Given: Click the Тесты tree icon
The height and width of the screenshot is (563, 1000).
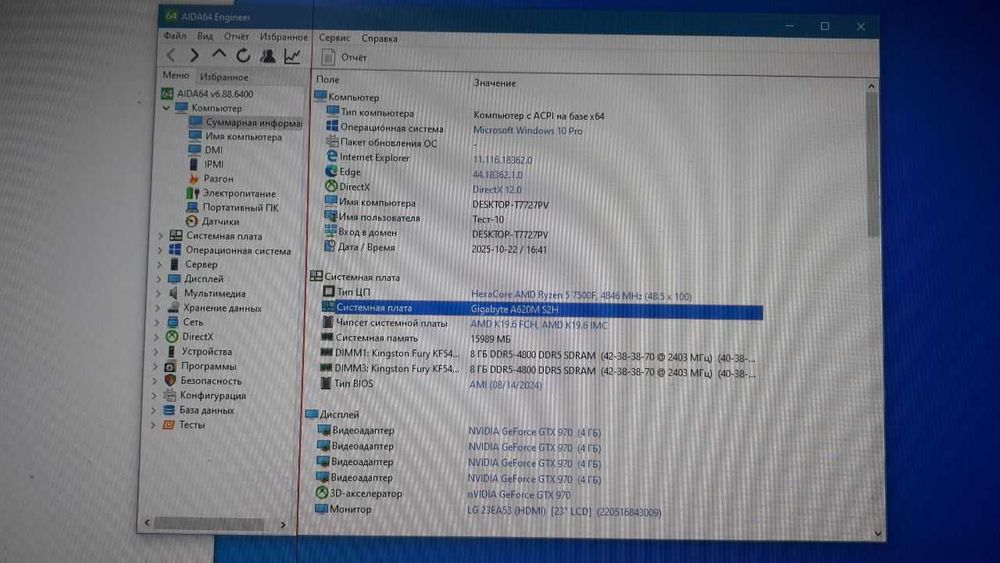Looking at the screenshot, I should click(168, 425).
